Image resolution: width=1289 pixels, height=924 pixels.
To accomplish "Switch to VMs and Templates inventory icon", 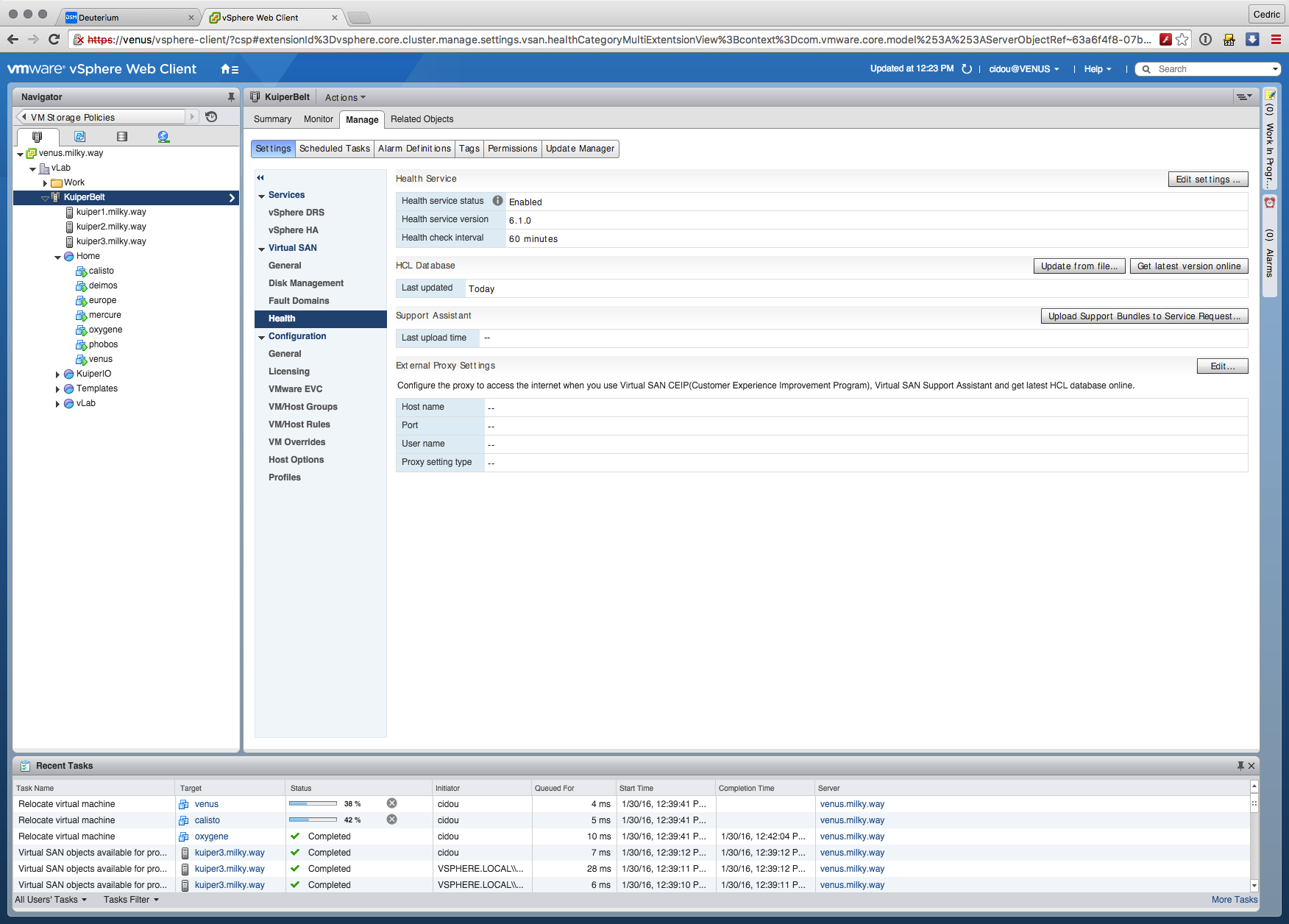I will click(79, 137).
